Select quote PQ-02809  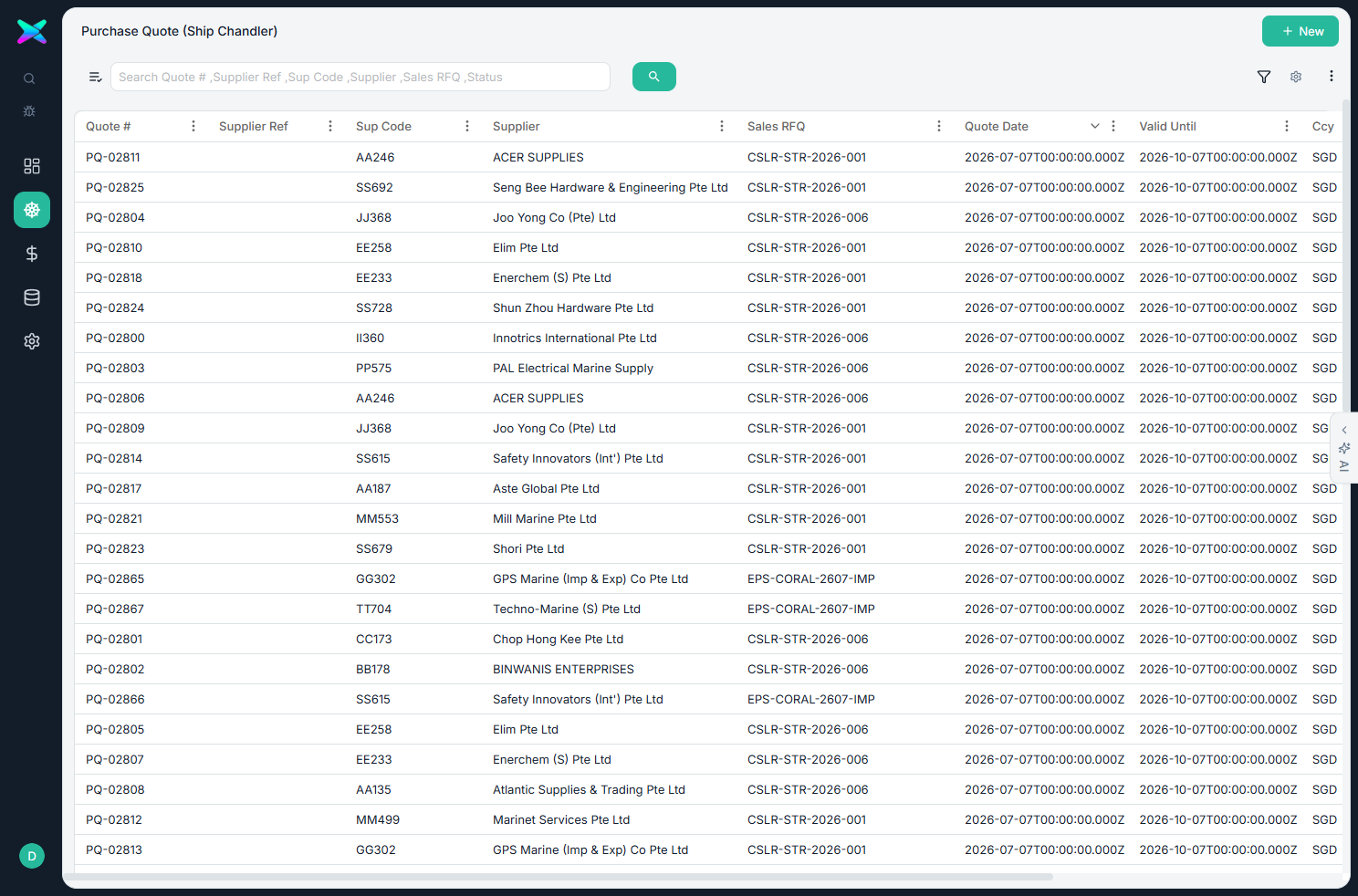click(115, 428)
